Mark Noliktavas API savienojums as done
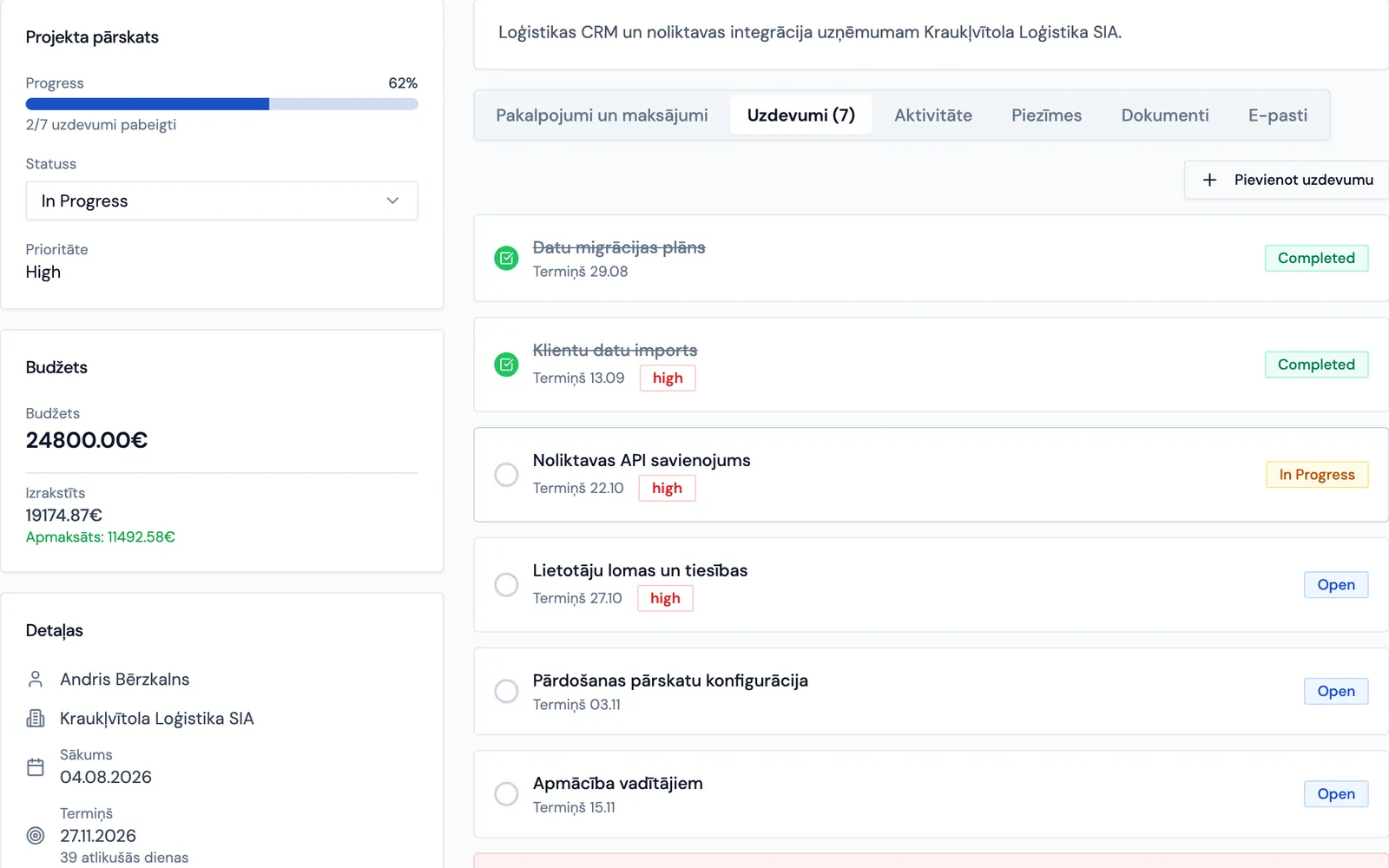Viewport: 1389px width, 868px height. coord(506,475)
